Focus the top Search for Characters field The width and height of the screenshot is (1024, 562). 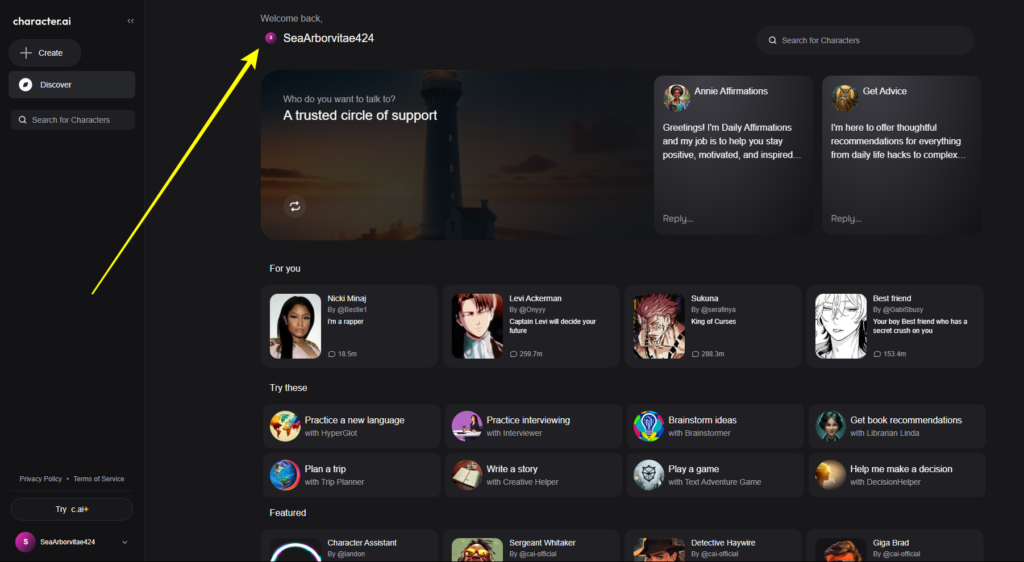click(865, 40)
